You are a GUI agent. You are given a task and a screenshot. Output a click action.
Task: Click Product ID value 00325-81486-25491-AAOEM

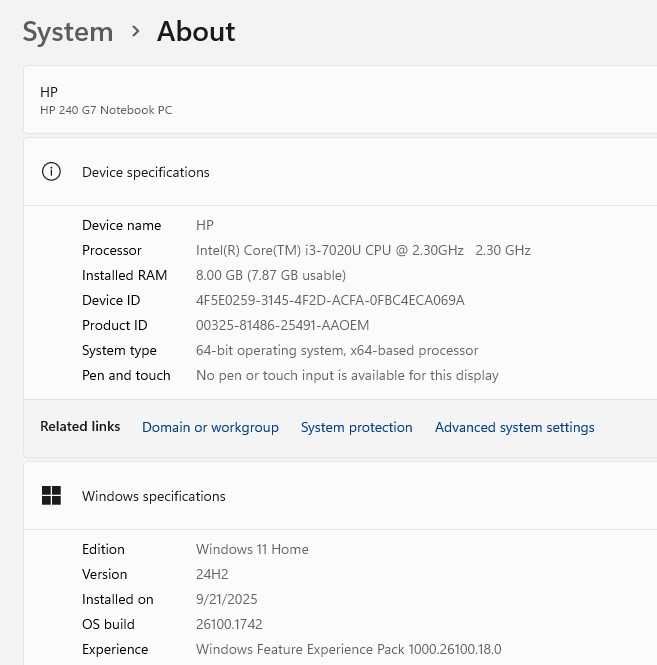(x=282, y=325)
